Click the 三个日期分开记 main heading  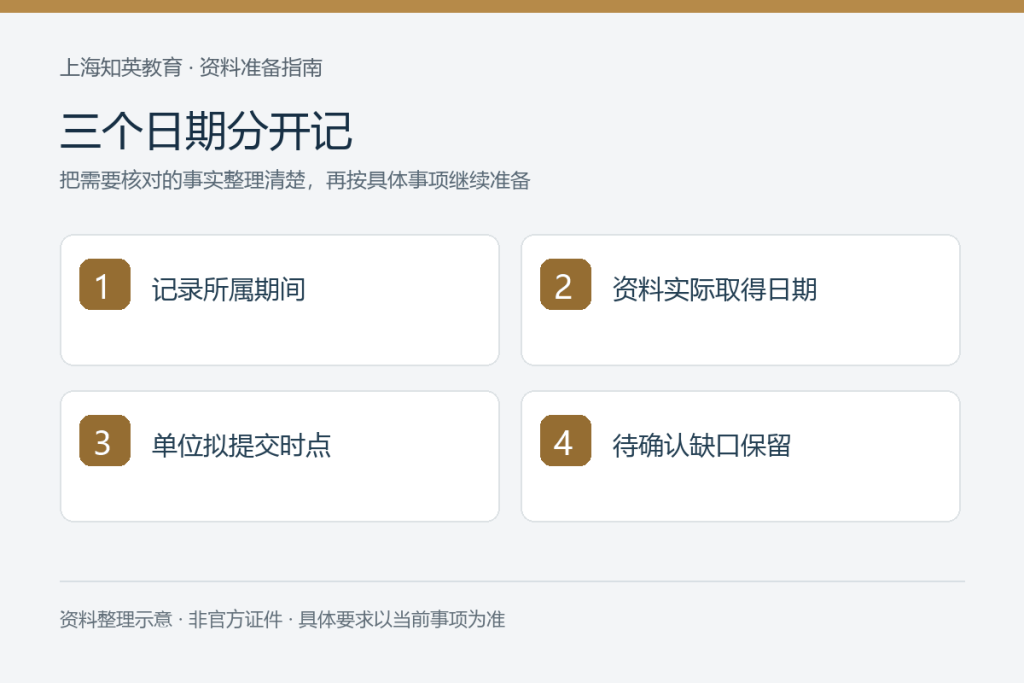(206, 131)
